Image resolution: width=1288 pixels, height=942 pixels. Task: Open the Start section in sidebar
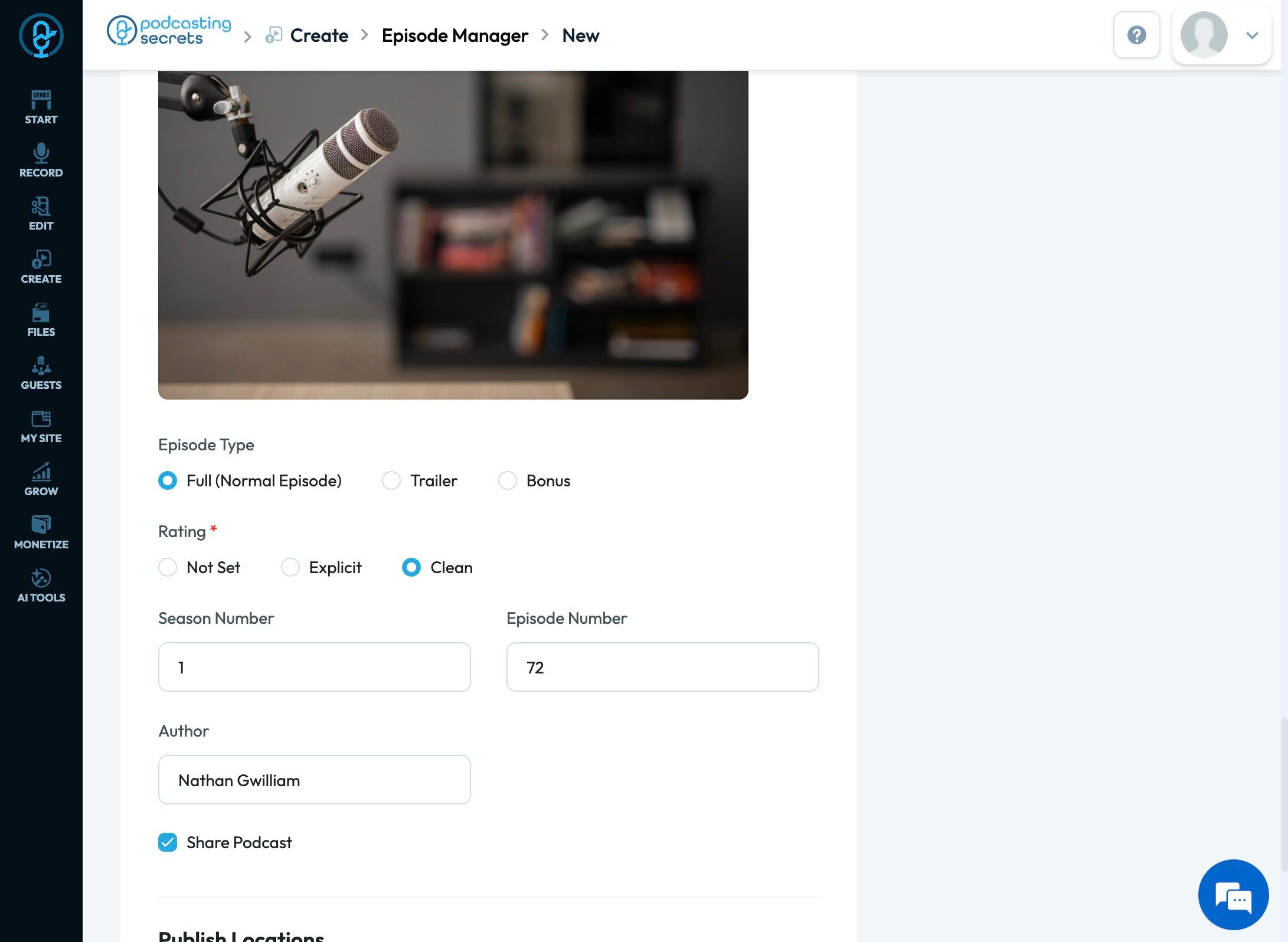pos(41,107)
